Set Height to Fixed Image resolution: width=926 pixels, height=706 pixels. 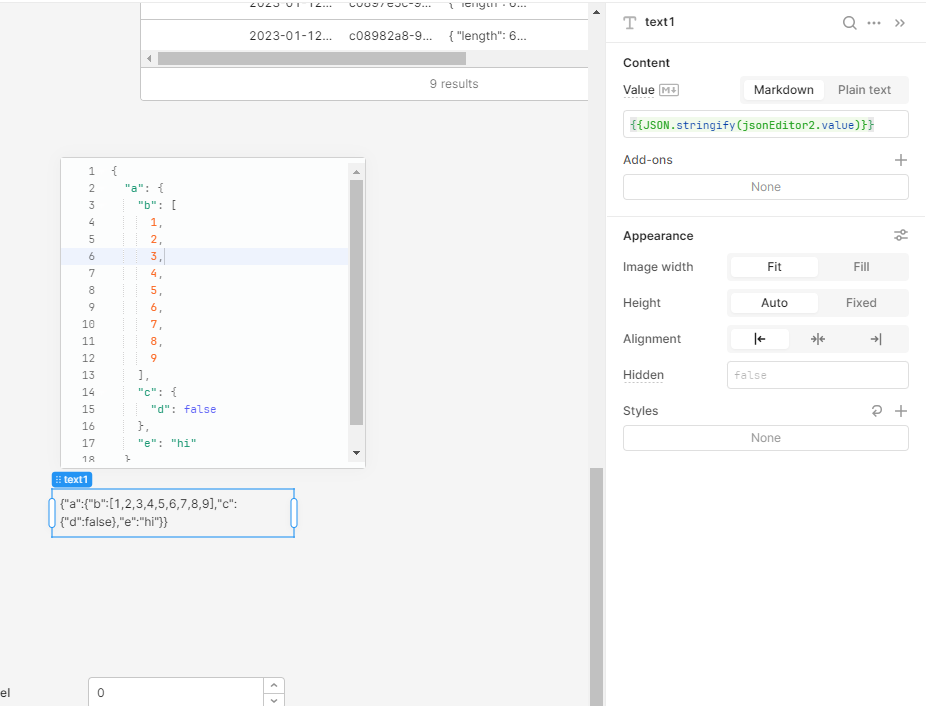pyautogui.click(x=861, y=303)
